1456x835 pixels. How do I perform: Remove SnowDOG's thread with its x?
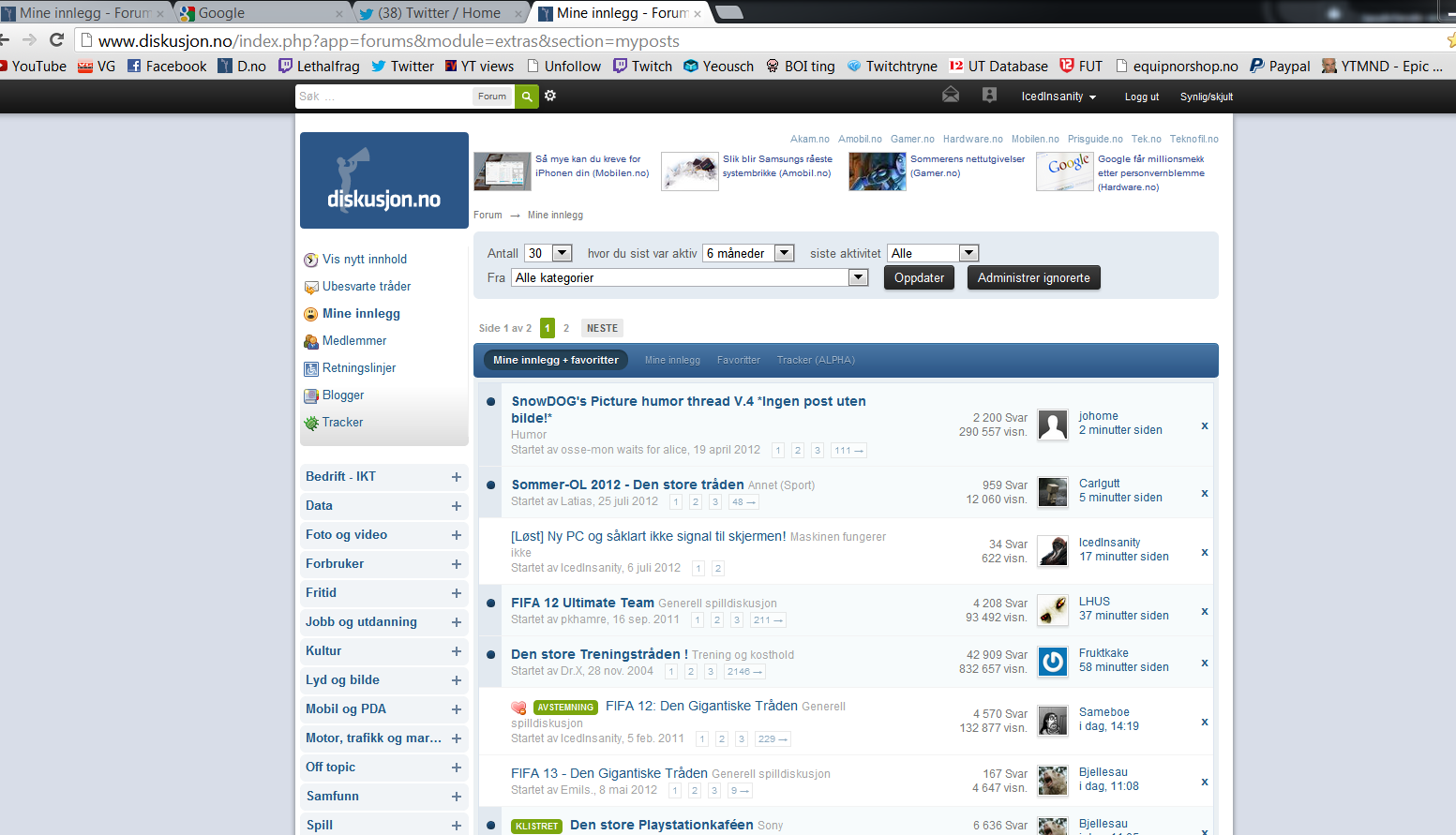[x=1205, y=425]
